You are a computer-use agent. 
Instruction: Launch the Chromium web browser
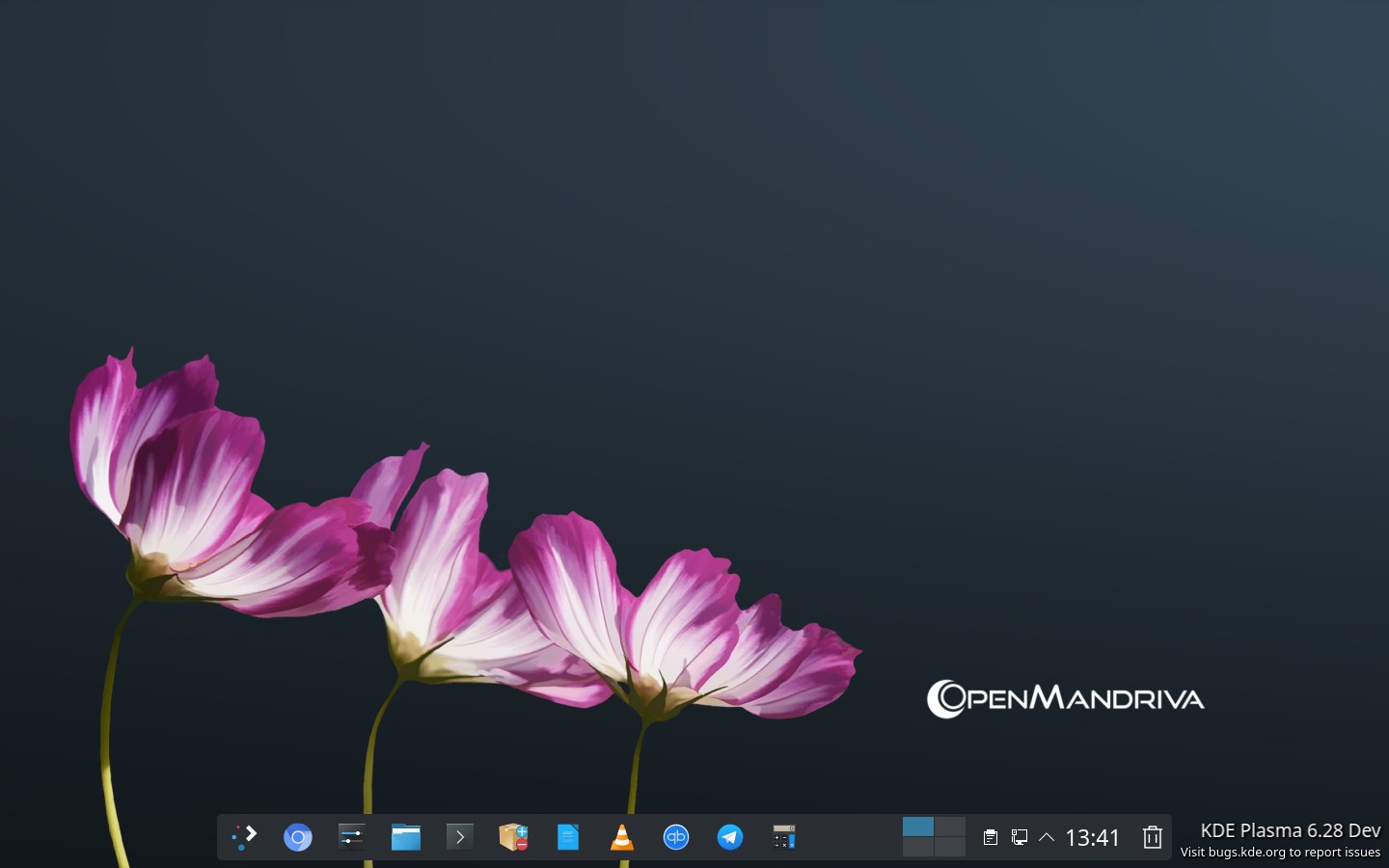297,837
